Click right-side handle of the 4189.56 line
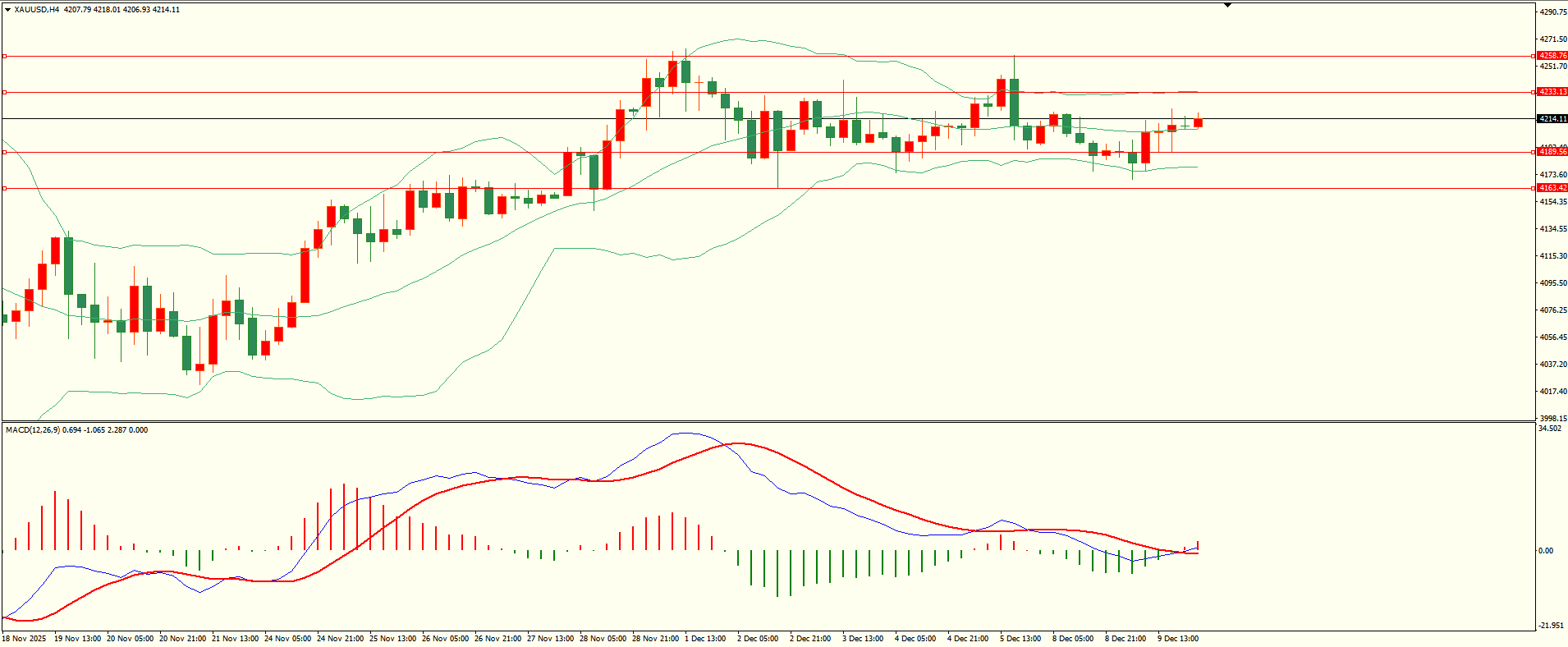 1534,152
